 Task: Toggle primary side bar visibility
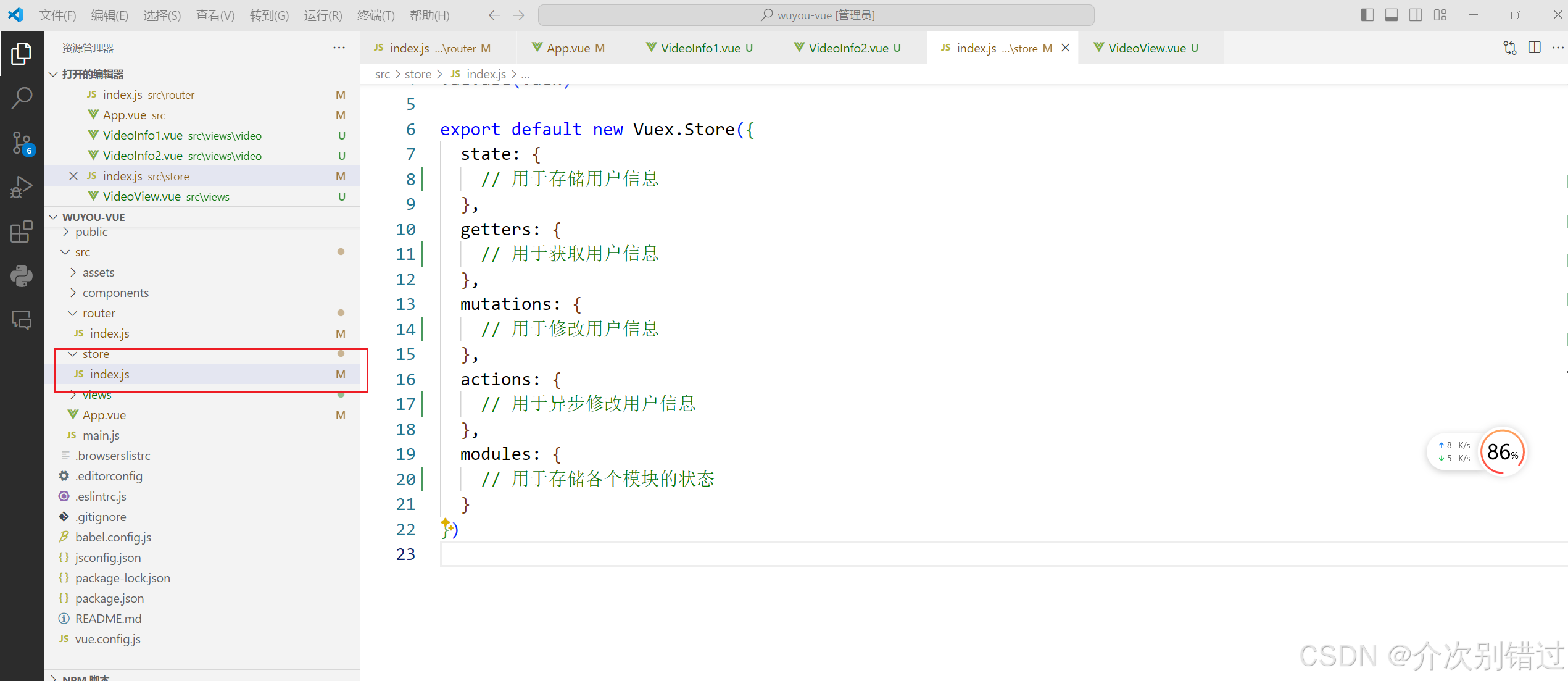1367,15
